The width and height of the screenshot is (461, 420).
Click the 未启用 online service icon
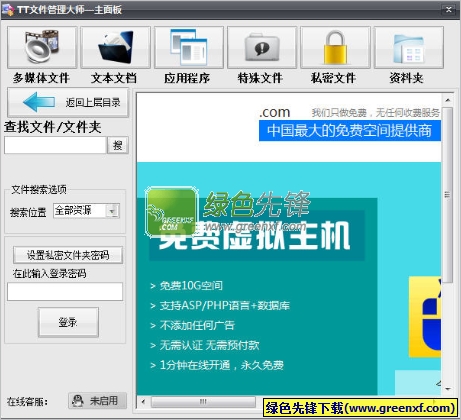(97, 400)
